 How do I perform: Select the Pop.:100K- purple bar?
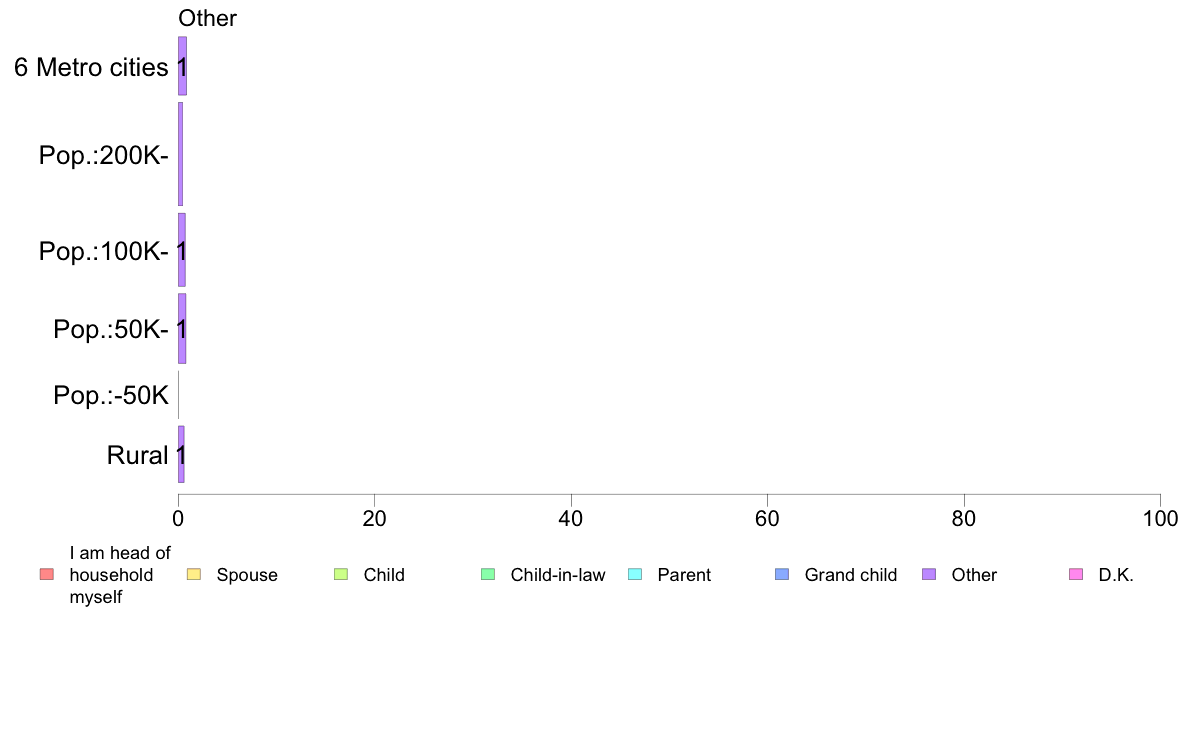(182, 250)
